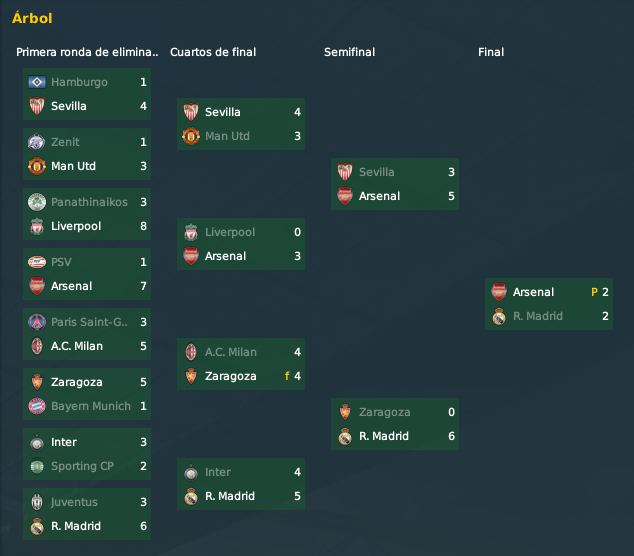Open the Paris Saint-Germain crest
The image size is (634, 556).
click(x=37, y=322)
